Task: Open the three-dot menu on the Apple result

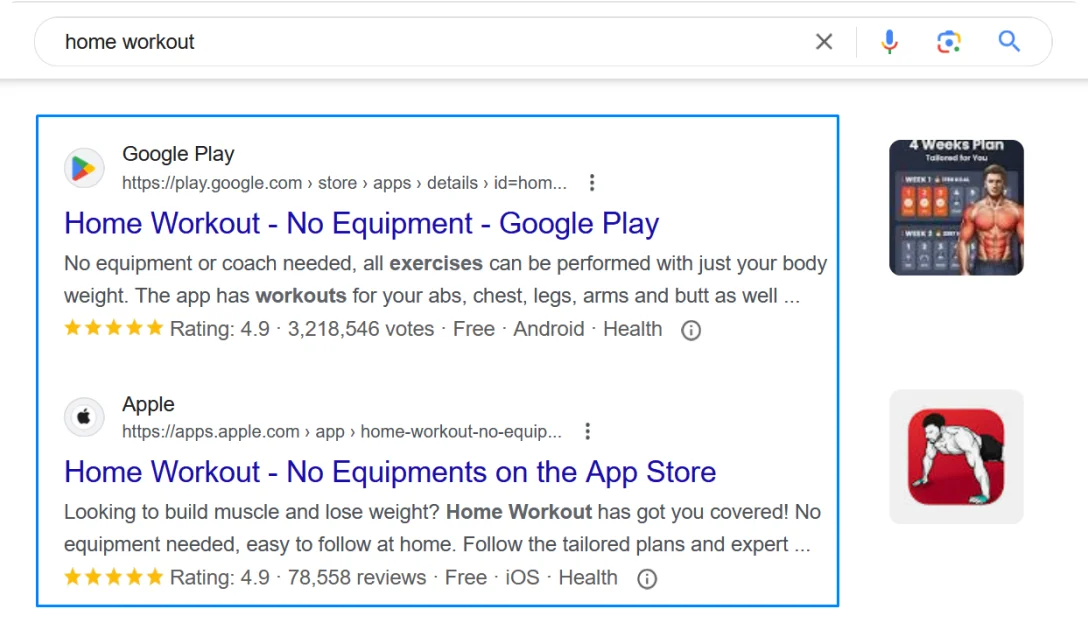Action: click(587, 431)
